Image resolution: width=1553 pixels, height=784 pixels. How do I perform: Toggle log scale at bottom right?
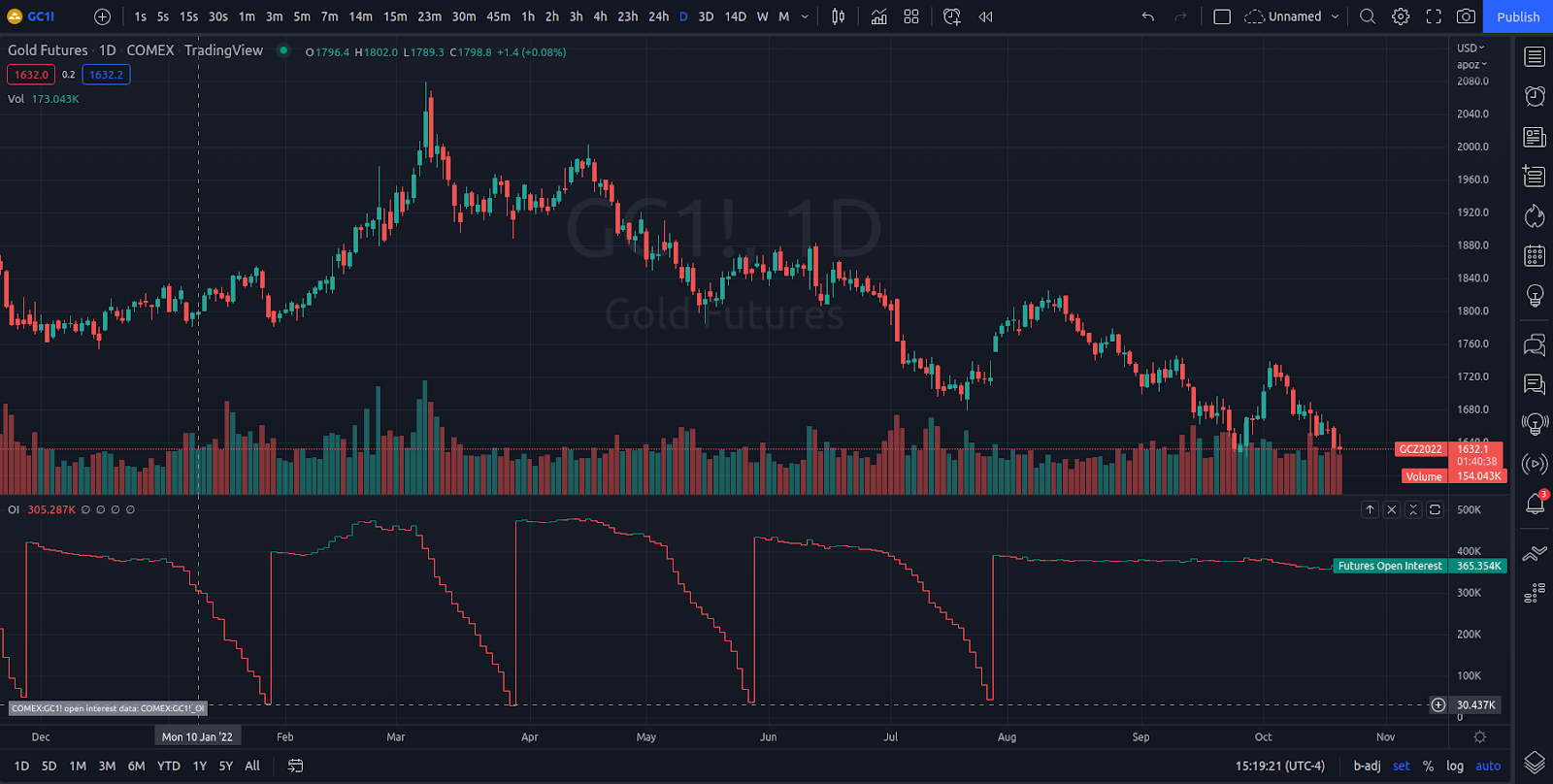tap(1454, 766)
